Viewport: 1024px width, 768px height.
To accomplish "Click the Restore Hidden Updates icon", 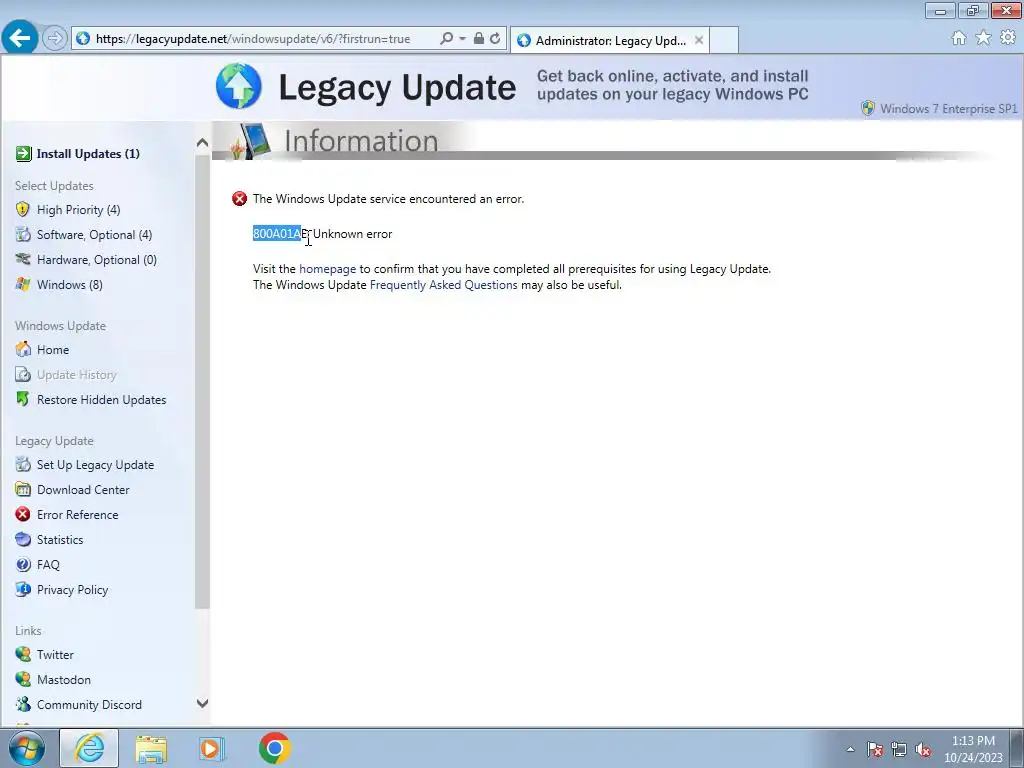I will tap(23, 399).
